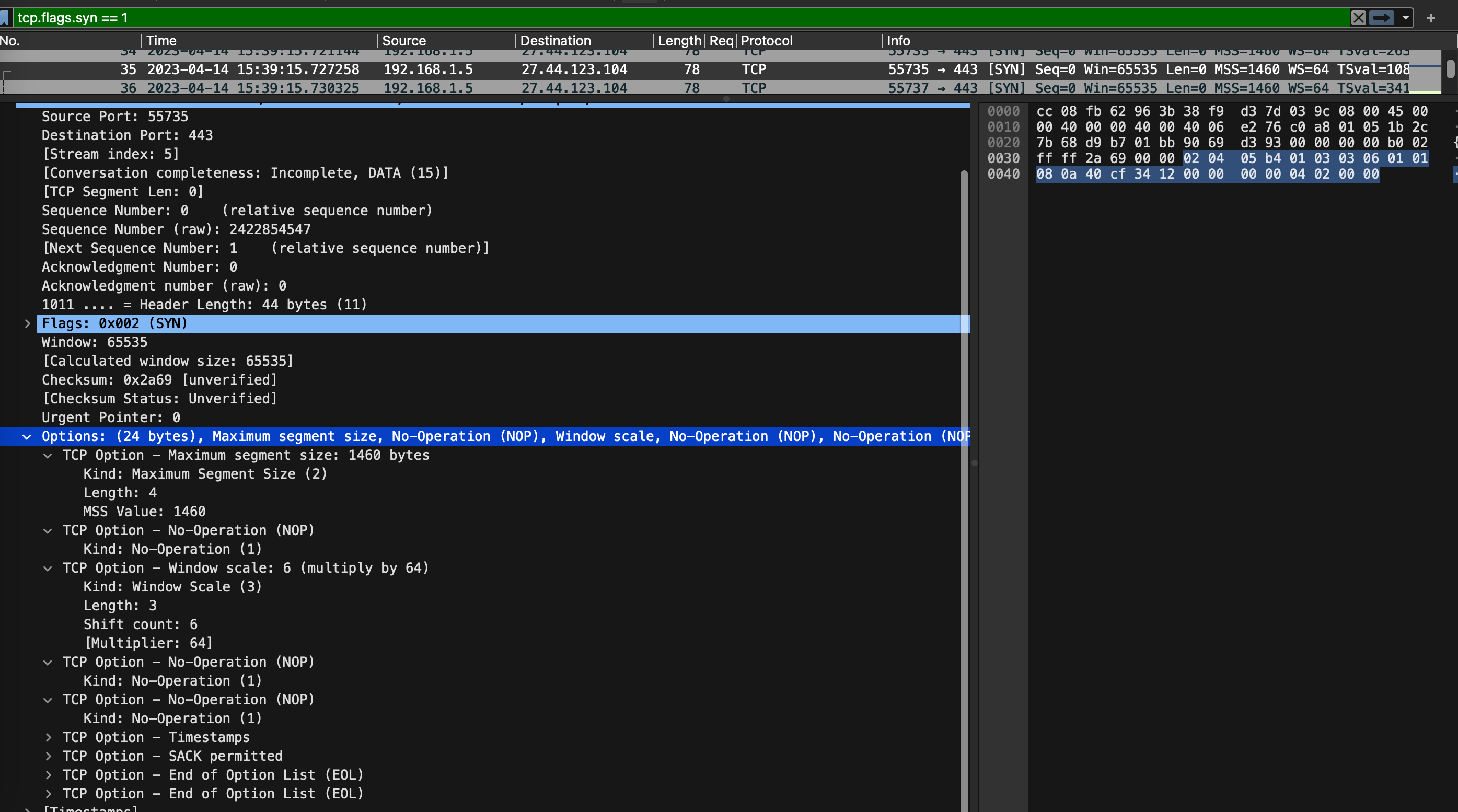This screenshot has width=1458, height=812.
Task: Select Sequence Number (raw): 2422854547
Action: 176,229
